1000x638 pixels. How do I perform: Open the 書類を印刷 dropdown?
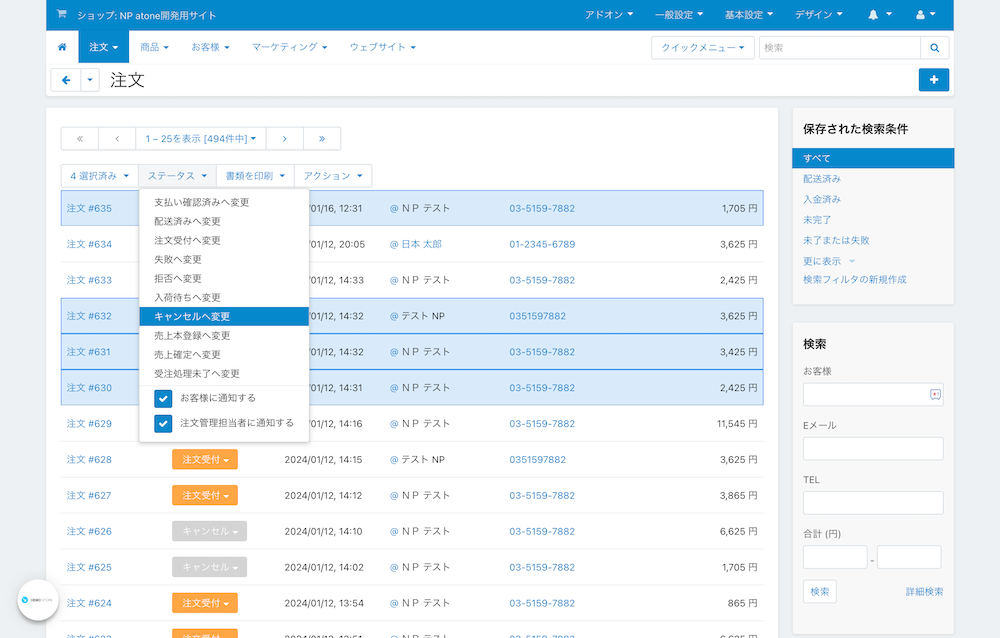click(255, 176)
